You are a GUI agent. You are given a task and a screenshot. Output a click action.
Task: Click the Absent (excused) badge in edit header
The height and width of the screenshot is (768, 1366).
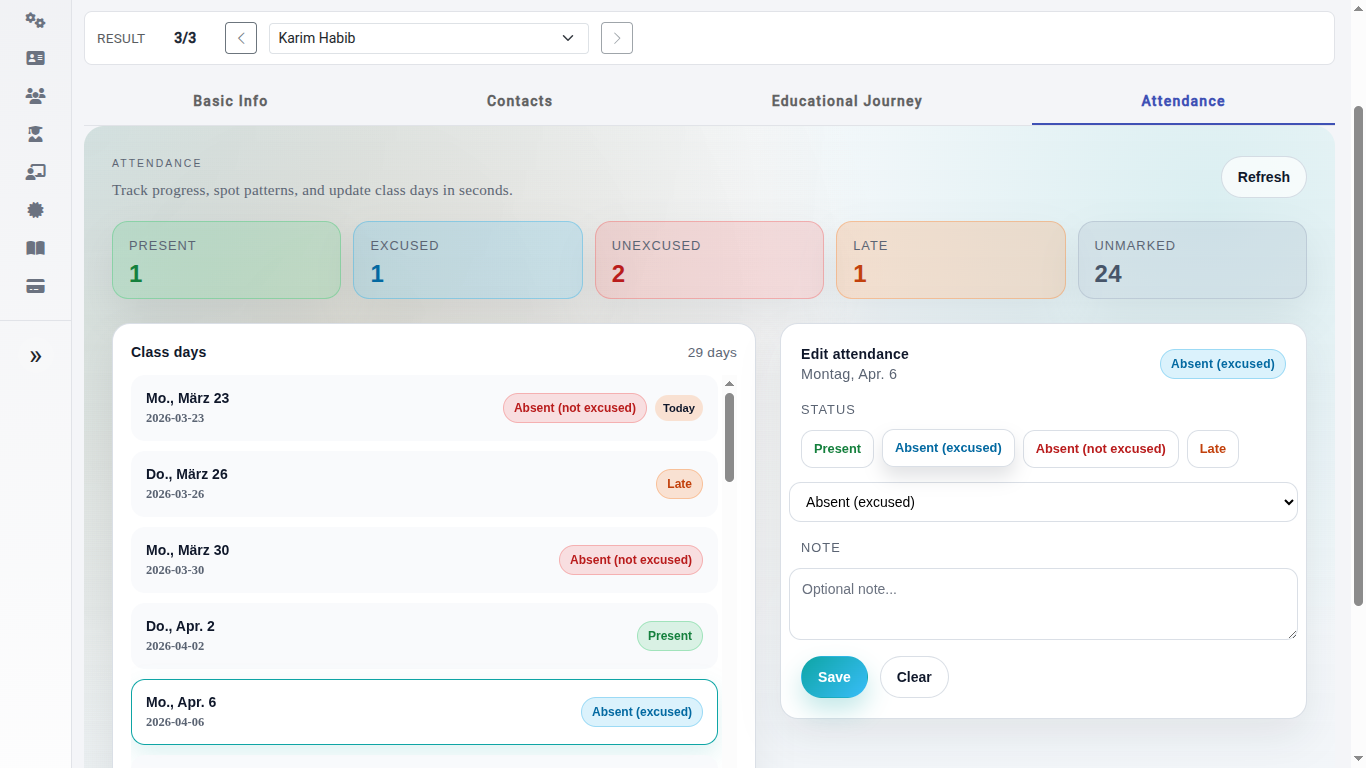click(x=1223, y=364)
